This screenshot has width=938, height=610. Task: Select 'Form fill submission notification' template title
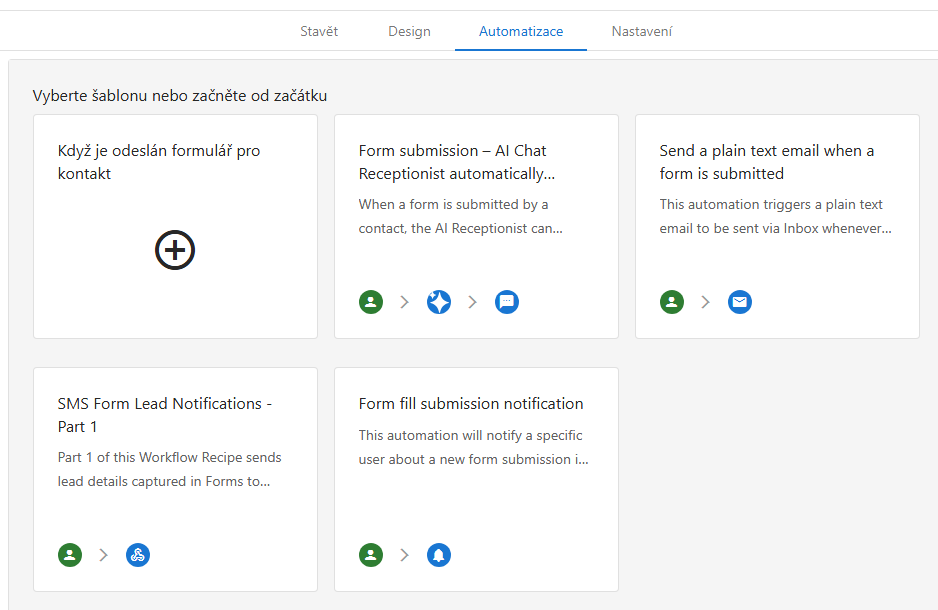pos(471,404)
